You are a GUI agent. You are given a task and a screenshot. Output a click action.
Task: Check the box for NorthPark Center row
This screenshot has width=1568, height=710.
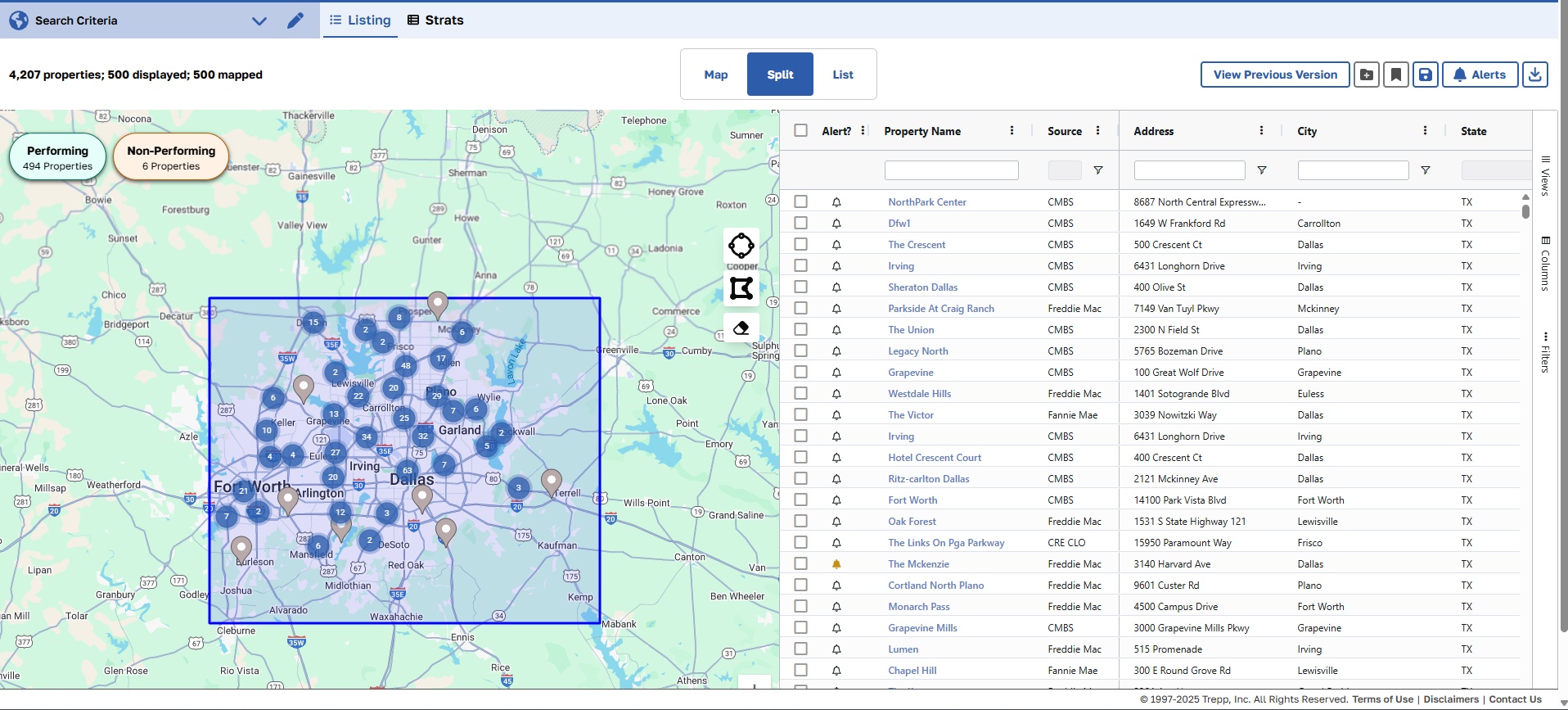click(801, 201)
